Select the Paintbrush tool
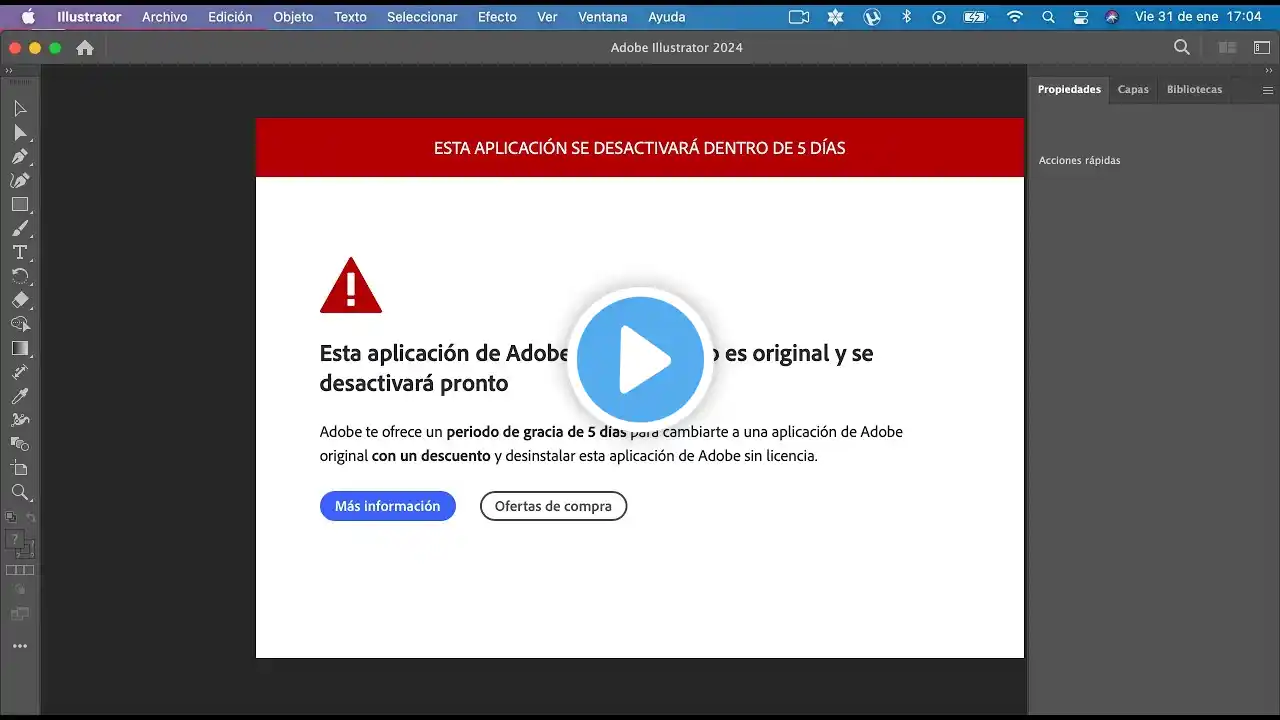Image resolution: width=1280 pixels, height=720 pixels. tap(20, 228)
